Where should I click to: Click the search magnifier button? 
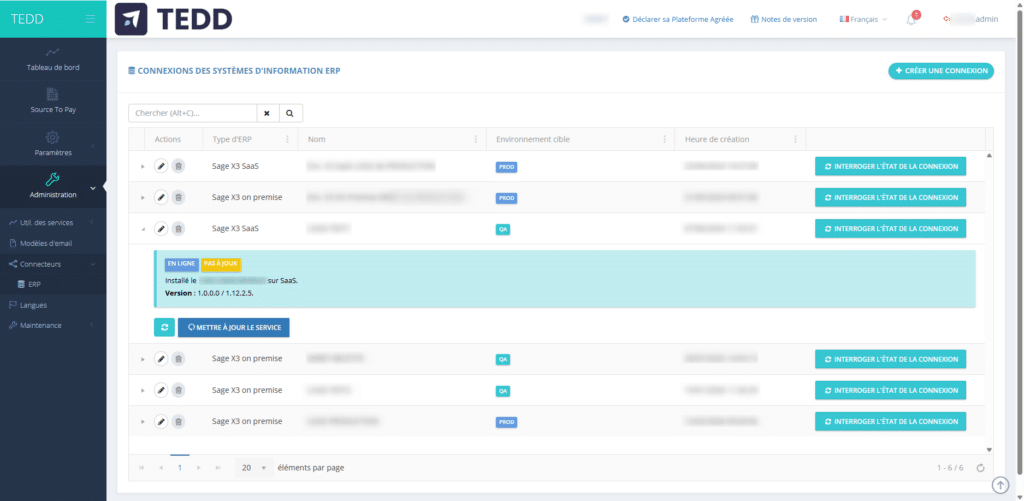(x=290, y=113)
